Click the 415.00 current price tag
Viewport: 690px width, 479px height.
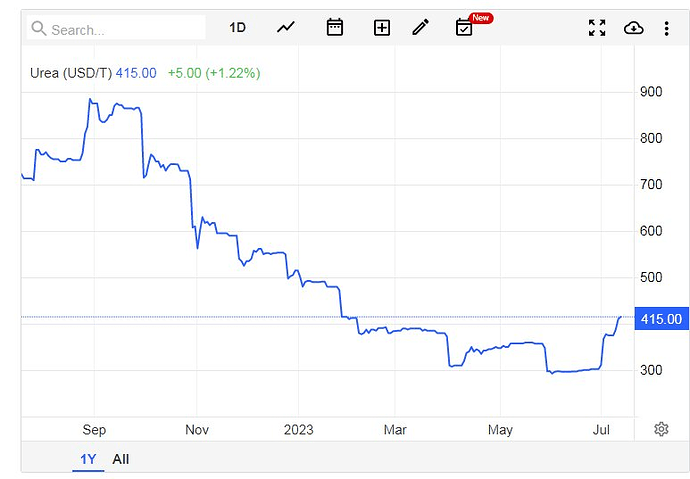click(659, 319)
